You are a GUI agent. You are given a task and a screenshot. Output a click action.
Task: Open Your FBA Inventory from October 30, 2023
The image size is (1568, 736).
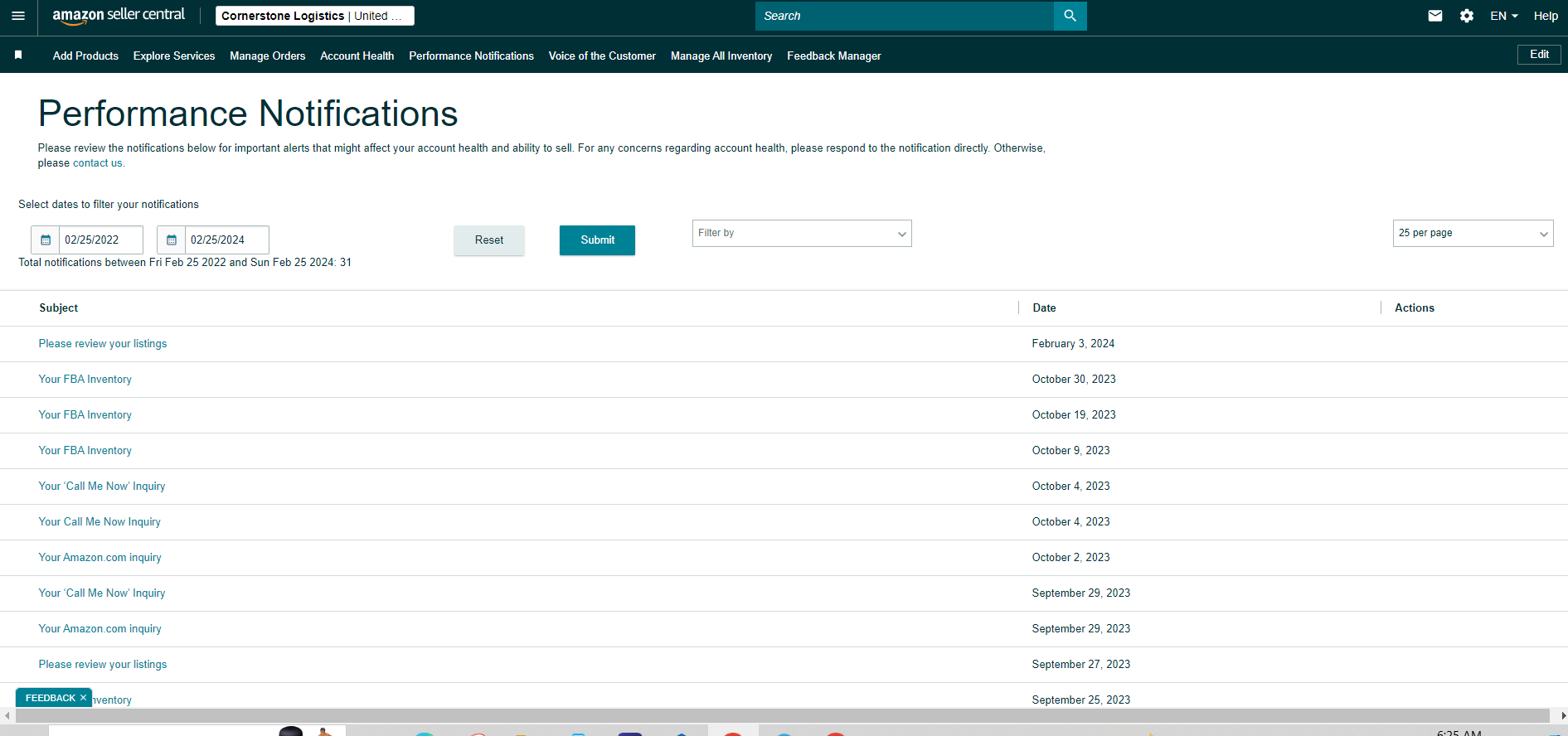(x=85, y=379)
